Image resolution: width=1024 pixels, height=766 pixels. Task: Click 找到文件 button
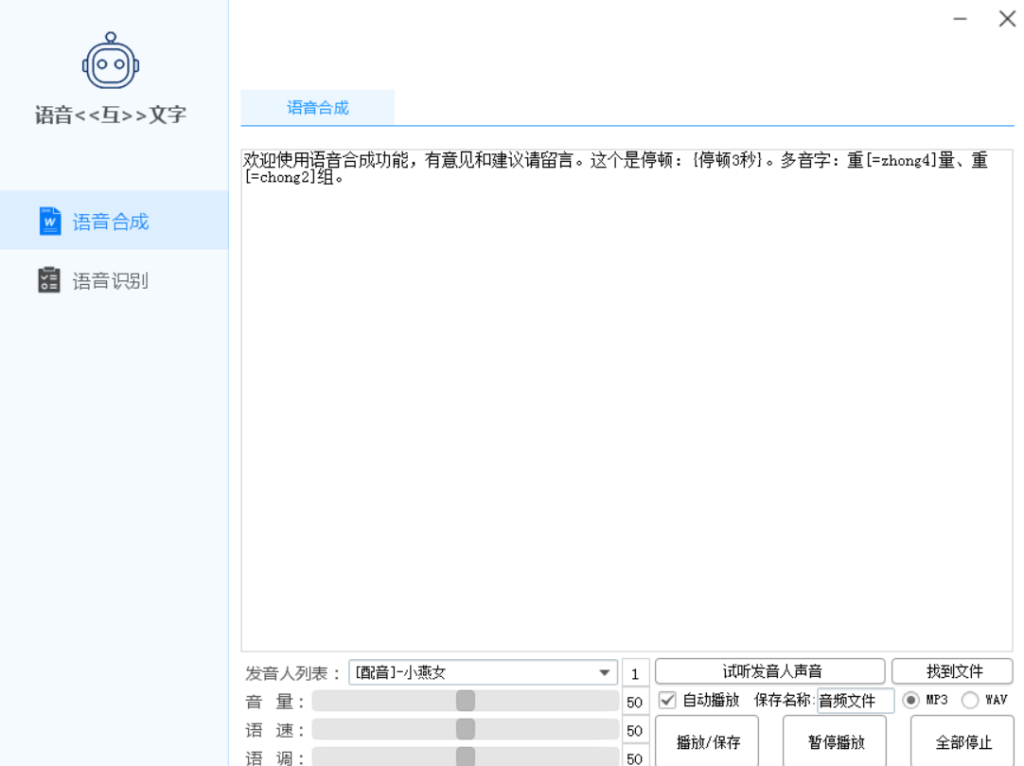(953, 671)
